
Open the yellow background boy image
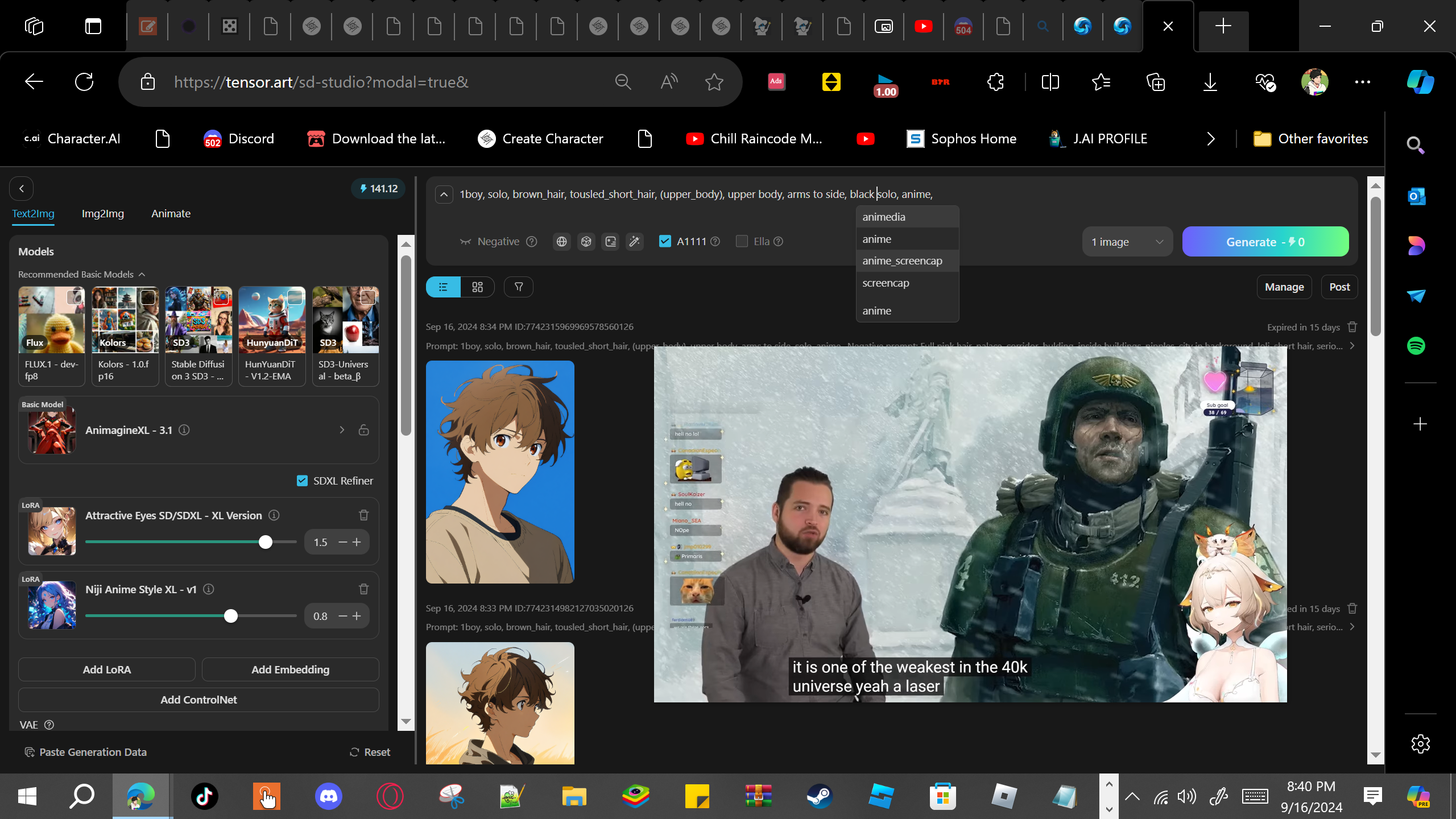(x=500, y=703)
